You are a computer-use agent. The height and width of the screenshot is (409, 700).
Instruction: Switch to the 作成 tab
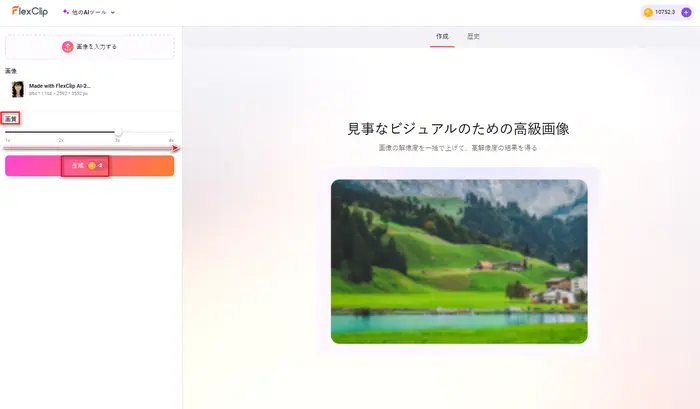point(442,37)
